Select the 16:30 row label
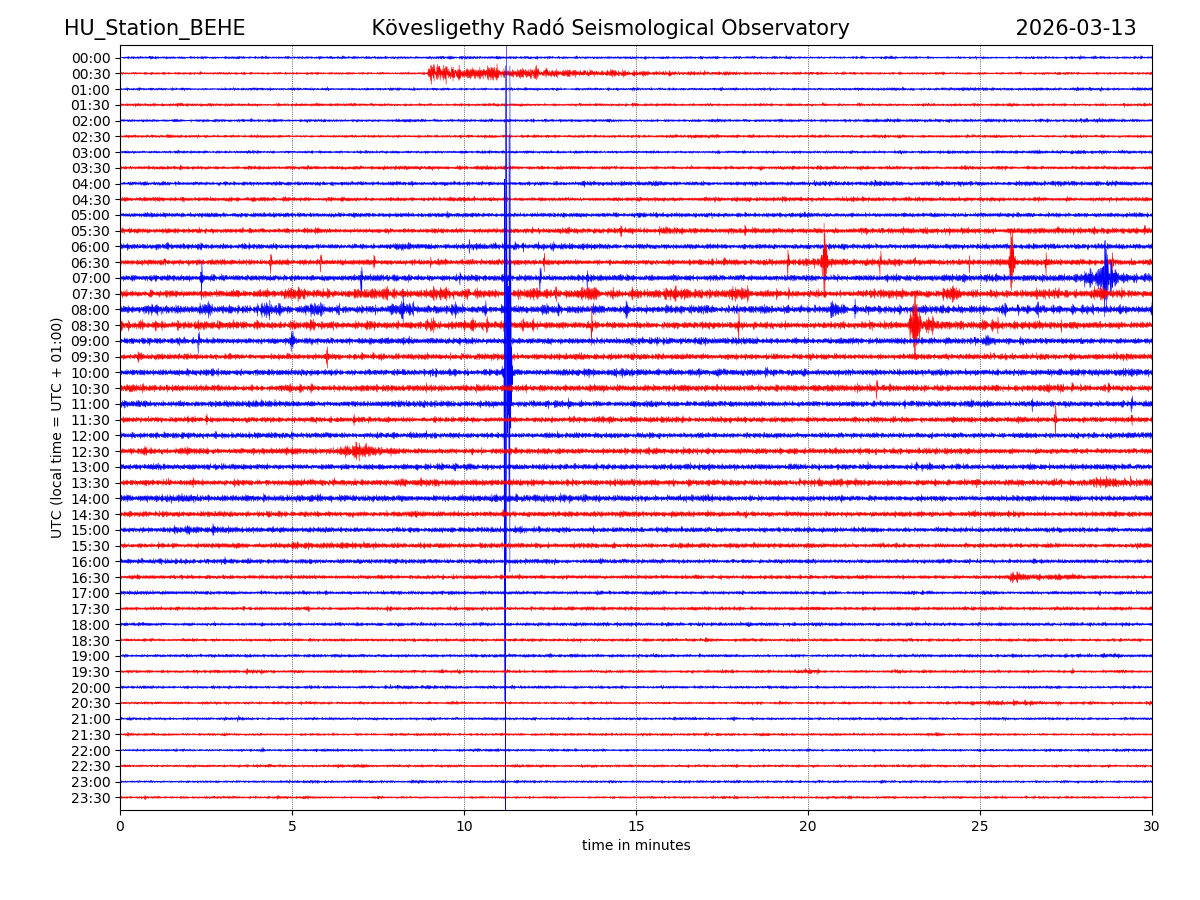Viewport: 1200px width, 900px height. point(91,578)
